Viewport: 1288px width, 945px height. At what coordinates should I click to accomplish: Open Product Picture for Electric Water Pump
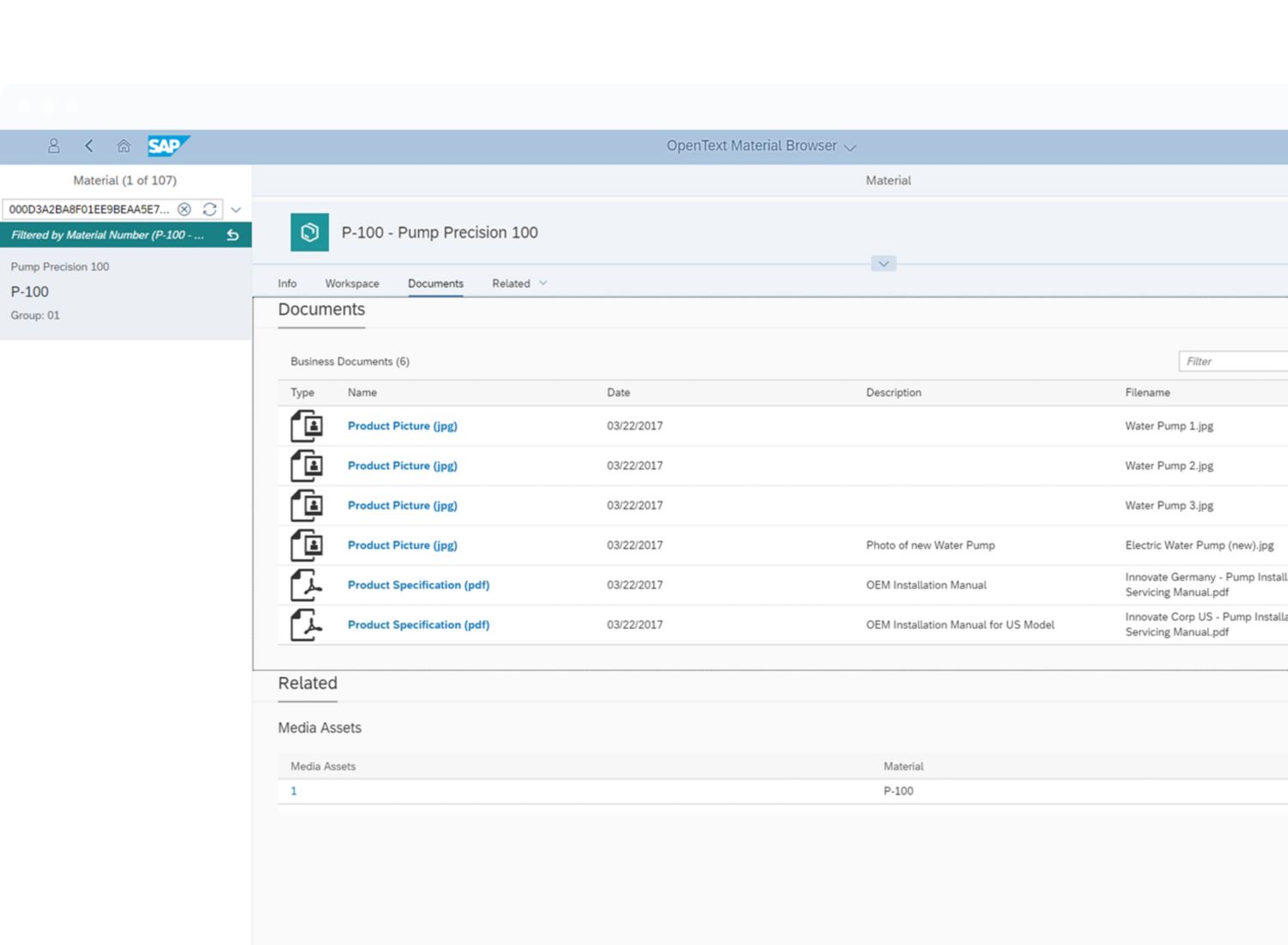[x=402, y=546]
